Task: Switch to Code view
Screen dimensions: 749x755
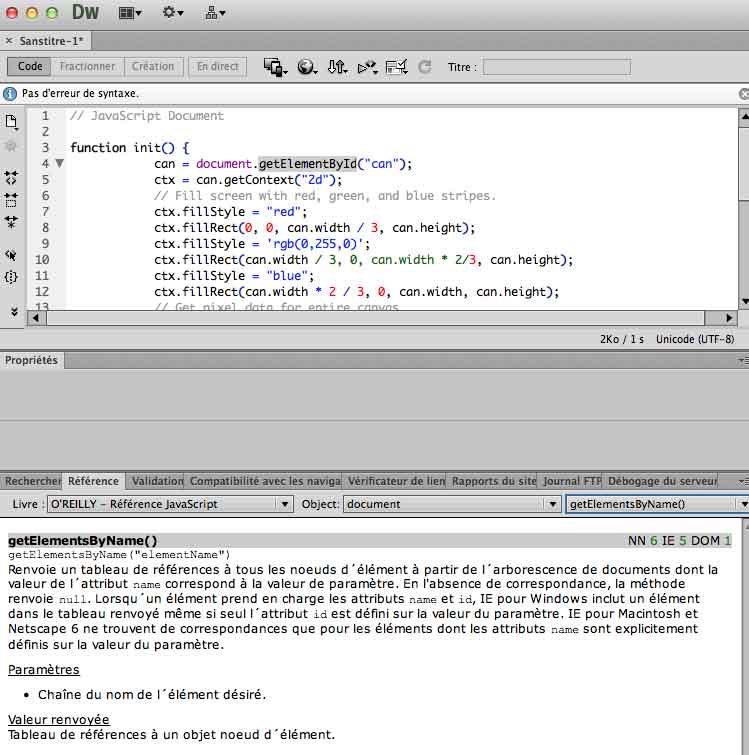Action: pyautogui.click(x=29, y=66)
